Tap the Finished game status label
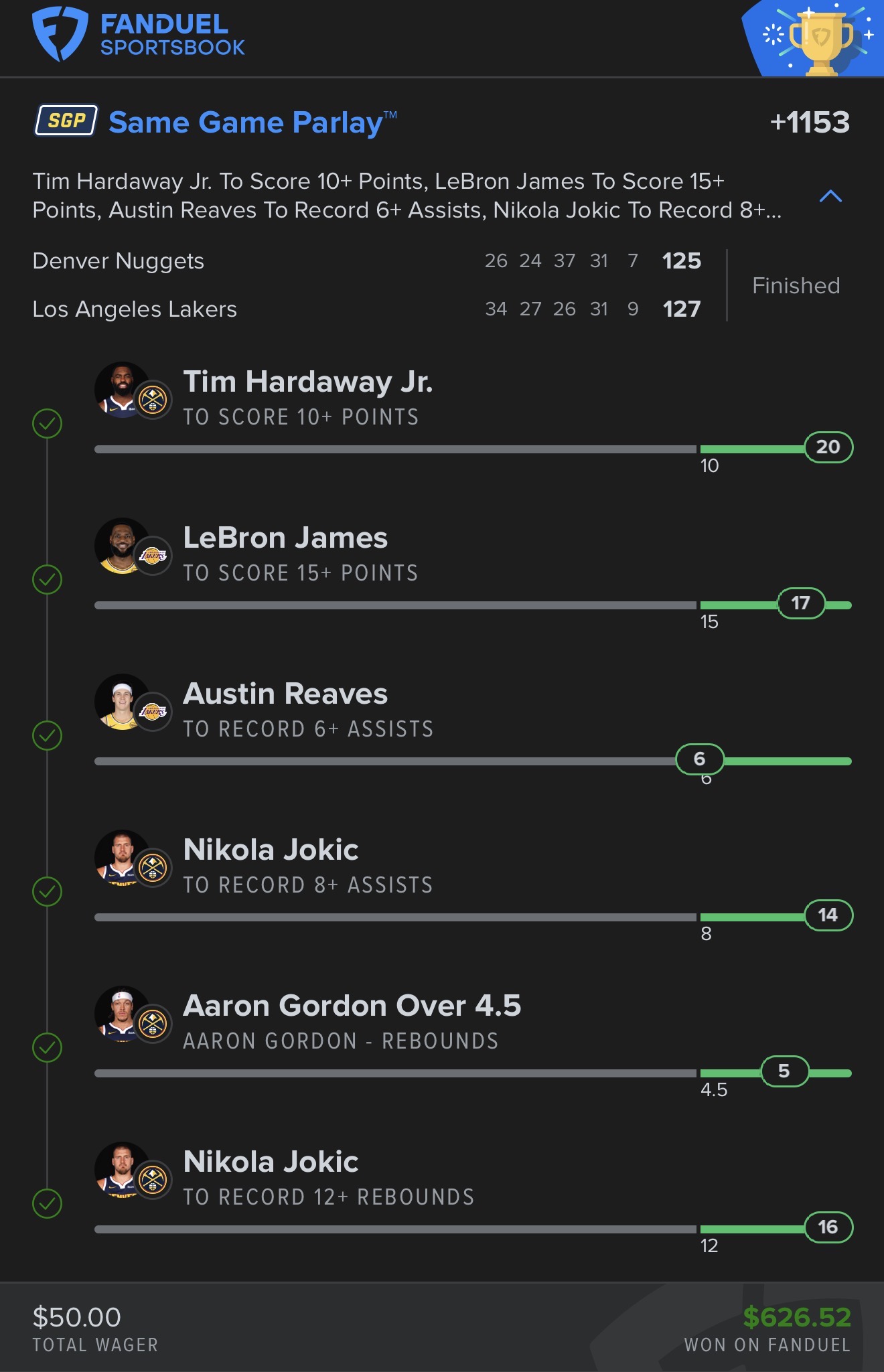Screen dimensions: 884x1372 pyautogui.click(x=796, y=286)
